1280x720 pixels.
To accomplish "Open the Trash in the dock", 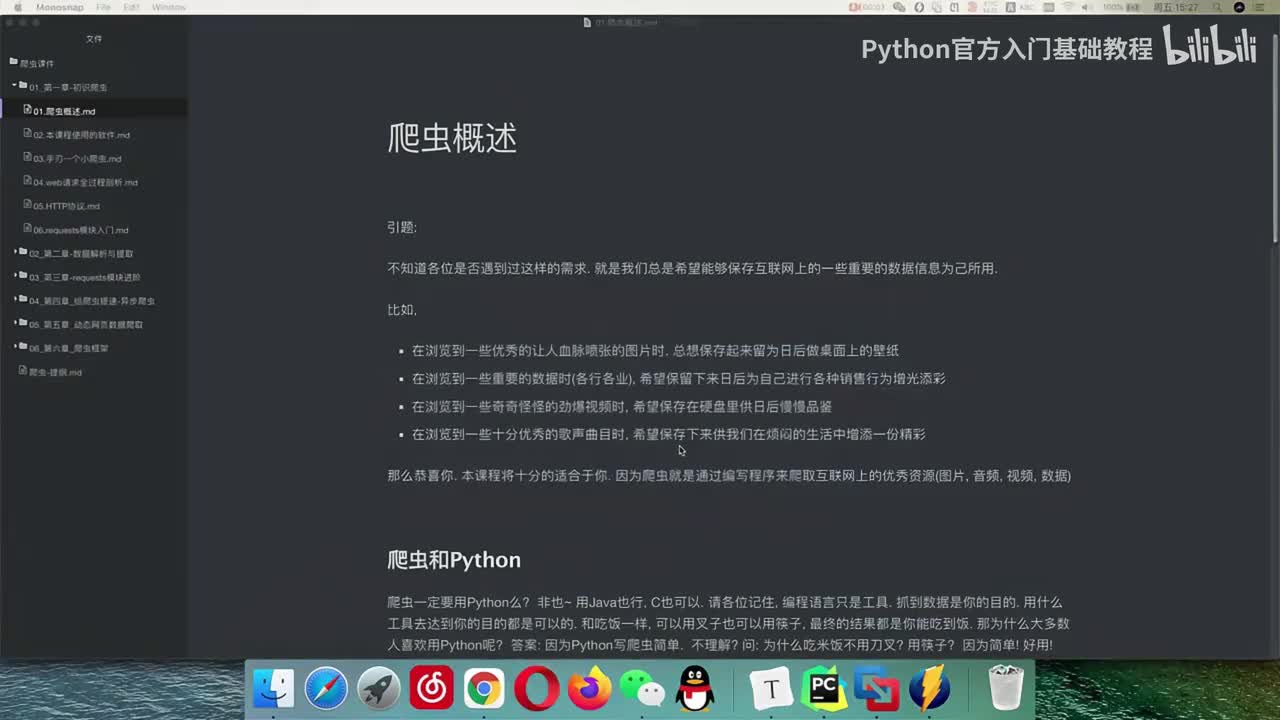I will (x=1005, y=689).
